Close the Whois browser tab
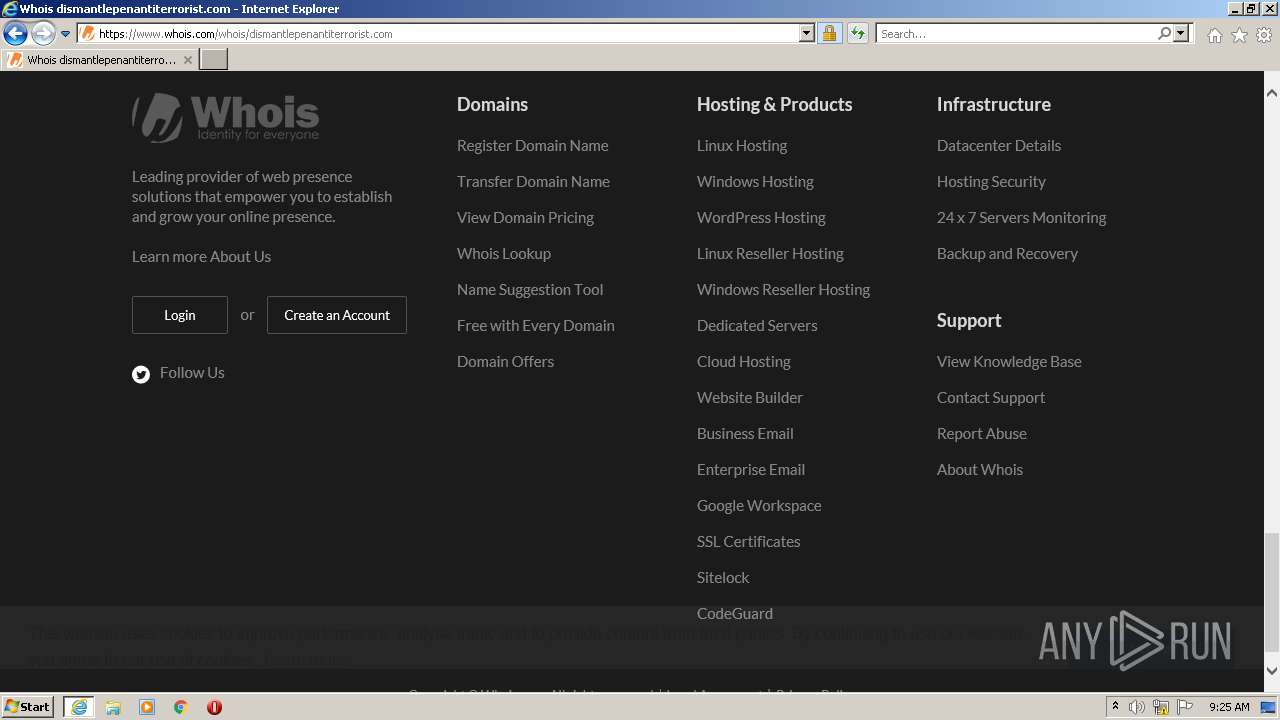 click(187, 60)
